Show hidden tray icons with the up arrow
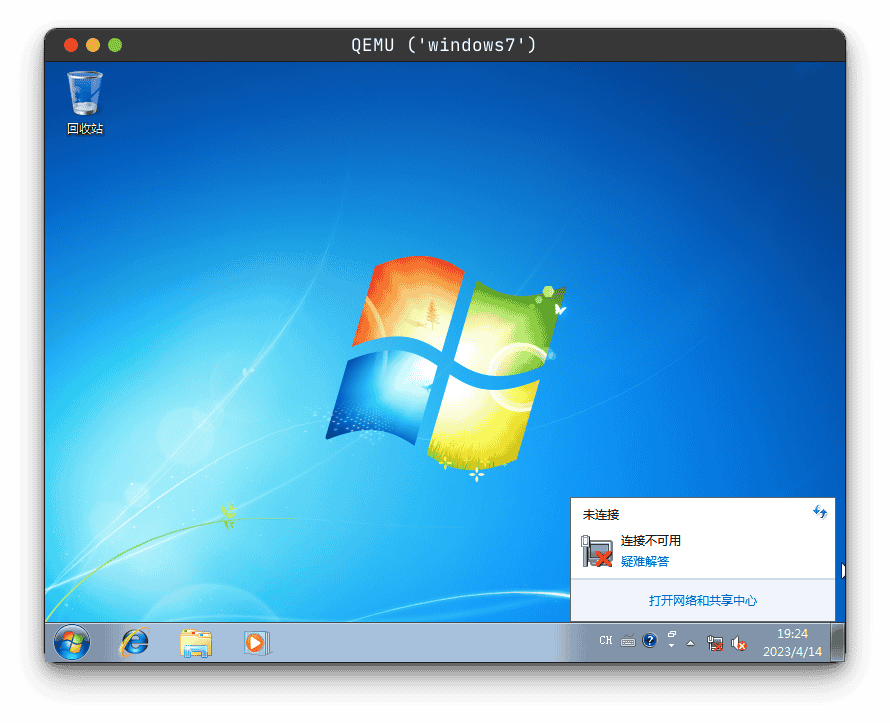Image resolution: width=890 pixels, height=723 pixels. pos(690,643)
